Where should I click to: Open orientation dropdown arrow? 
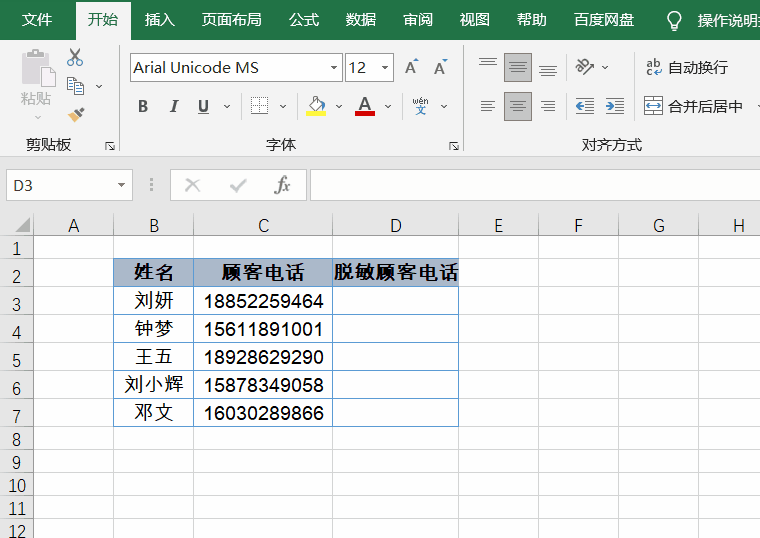[605, 67]
